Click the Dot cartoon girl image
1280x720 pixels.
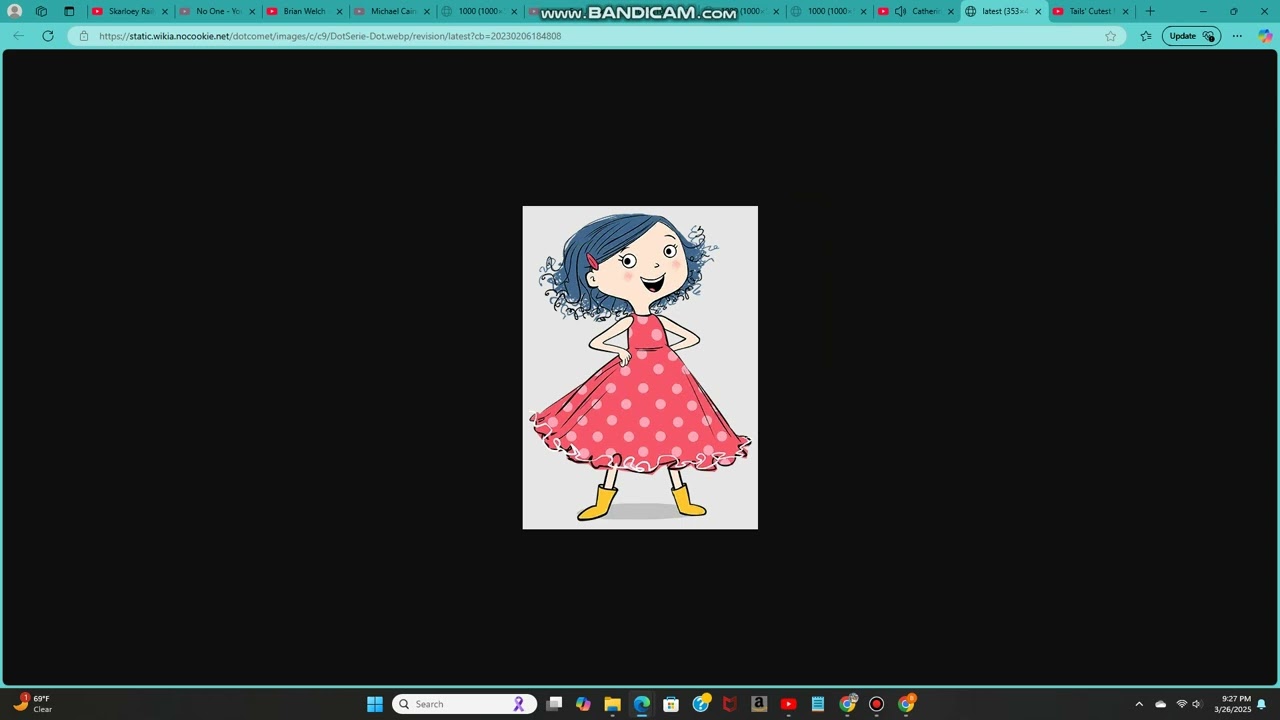point(640,367)
